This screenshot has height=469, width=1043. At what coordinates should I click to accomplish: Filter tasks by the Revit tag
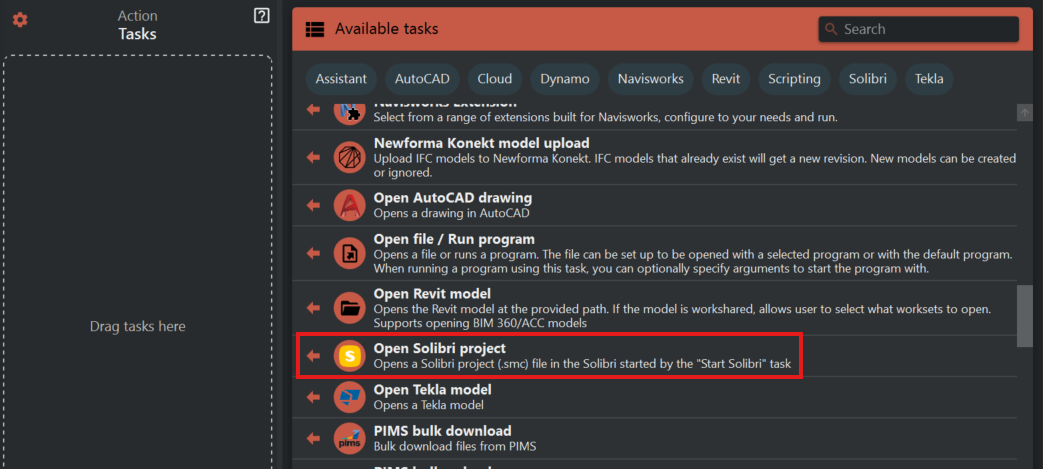[x=726, y=79]
